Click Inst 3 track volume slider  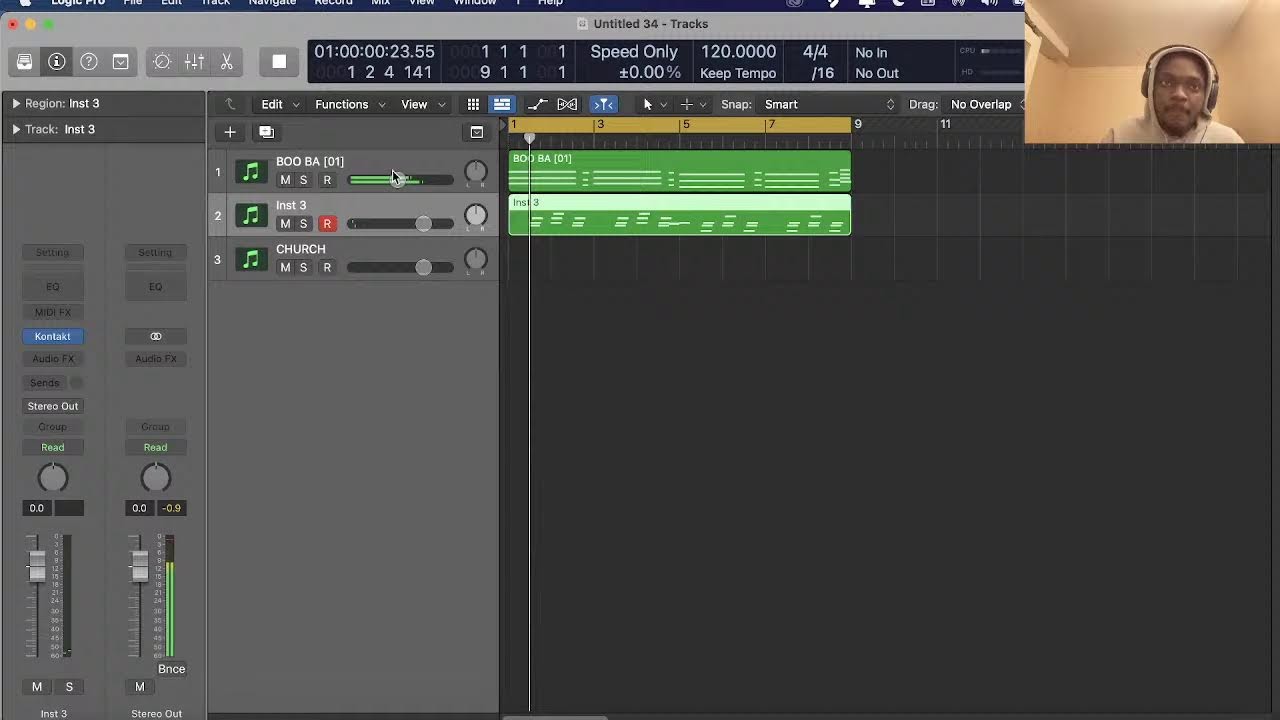point(400,223)
